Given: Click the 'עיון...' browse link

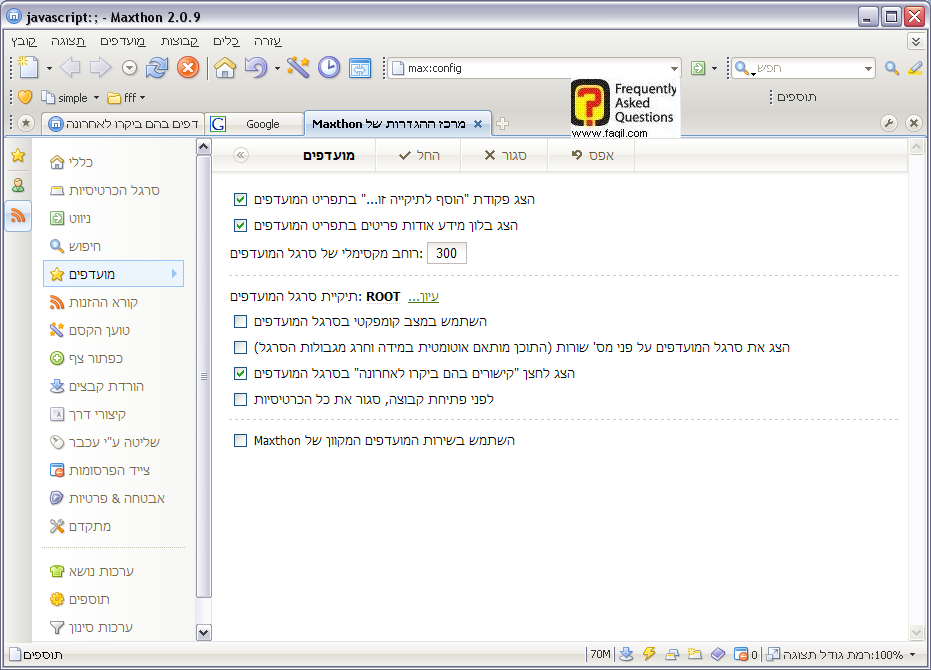Looking at the screenshot, I should (423, 297).
